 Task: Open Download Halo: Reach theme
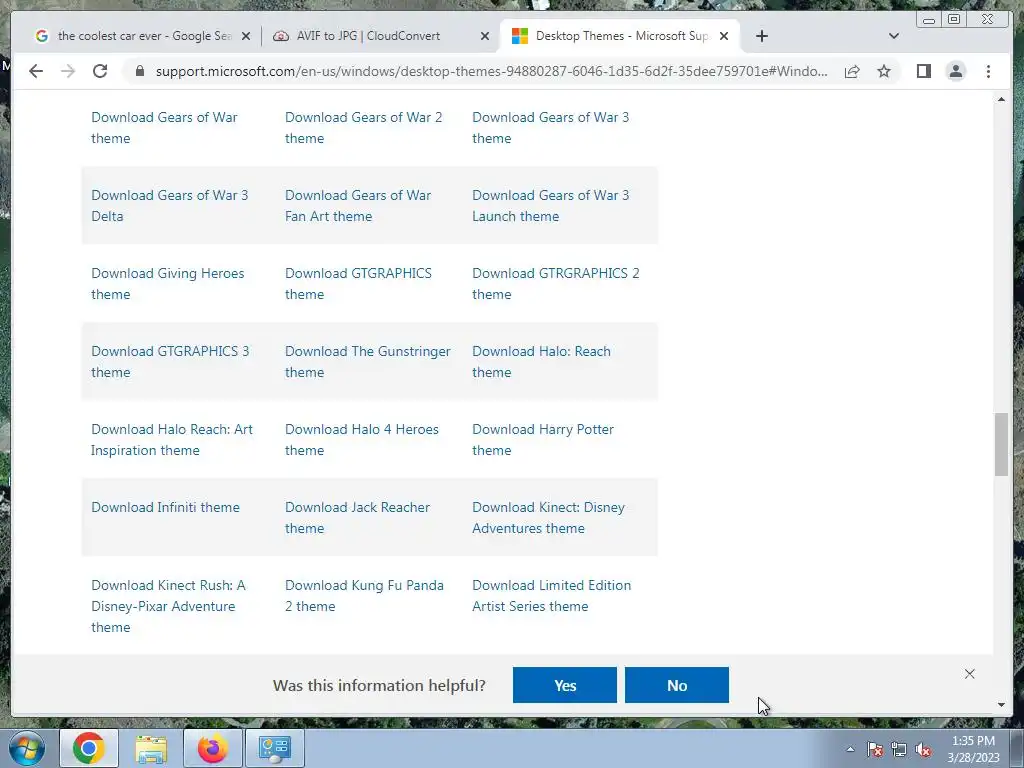pos(541,362)
